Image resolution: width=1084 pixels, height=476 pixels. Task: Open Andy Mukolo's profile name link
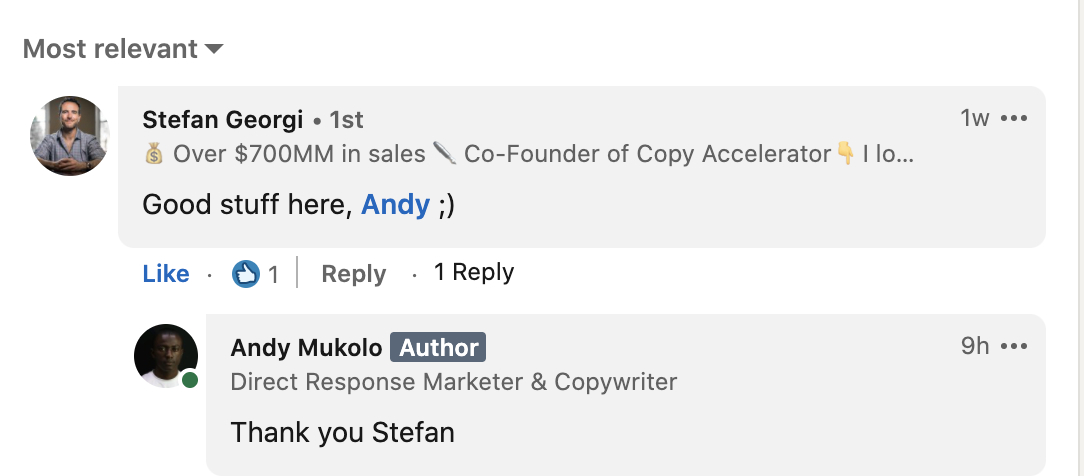pos(306,348)
